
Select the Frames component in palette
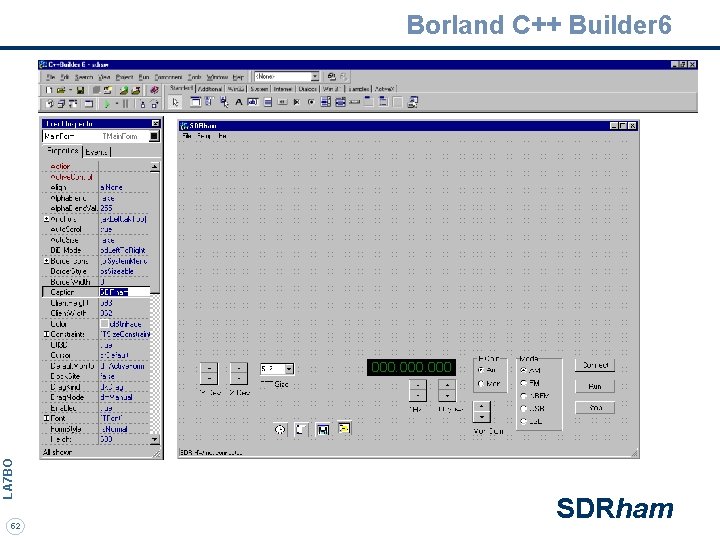pos(196,102)
